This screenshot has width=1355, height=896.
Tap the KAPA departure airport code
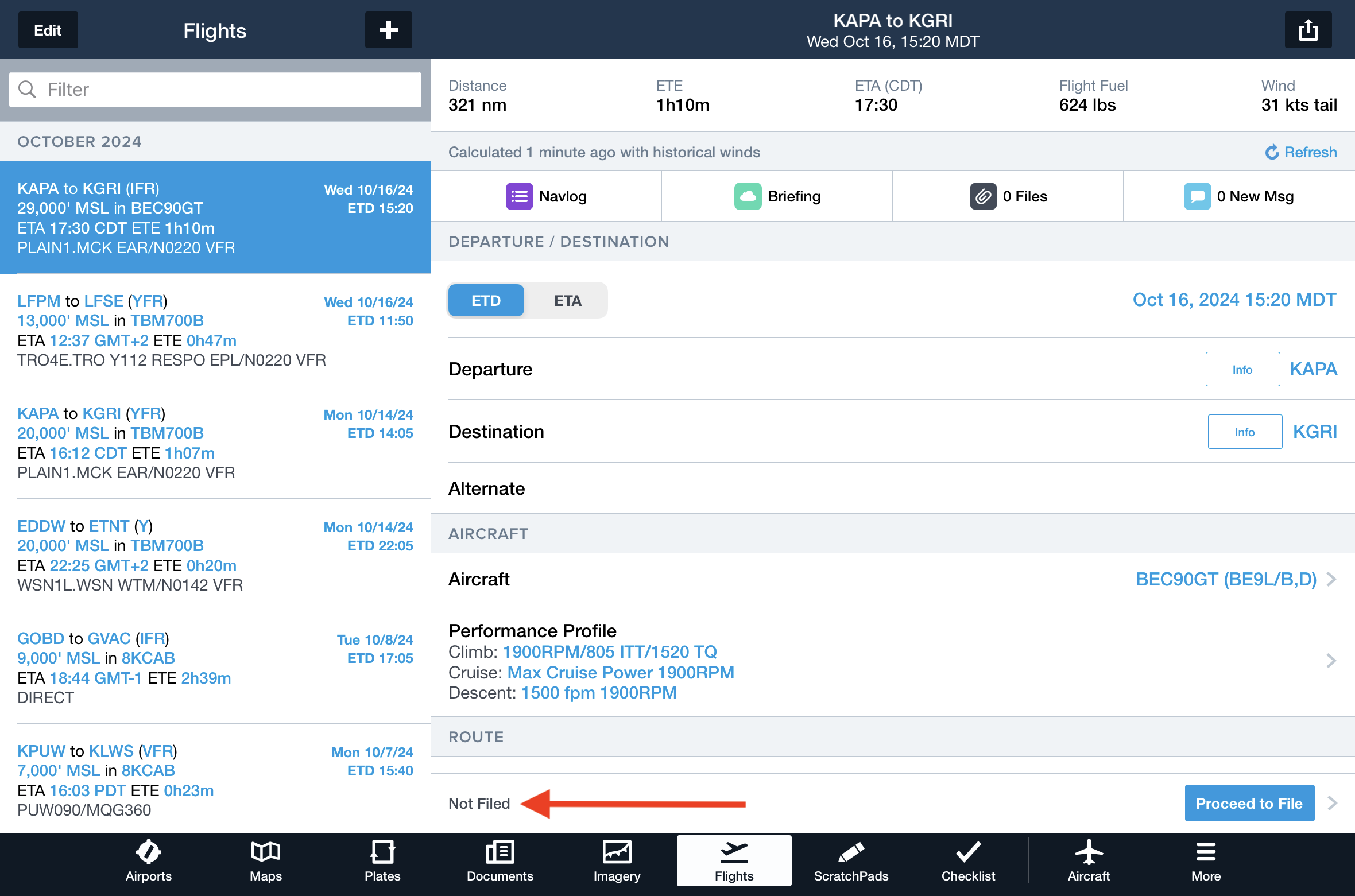click(x=1313, y=369)
